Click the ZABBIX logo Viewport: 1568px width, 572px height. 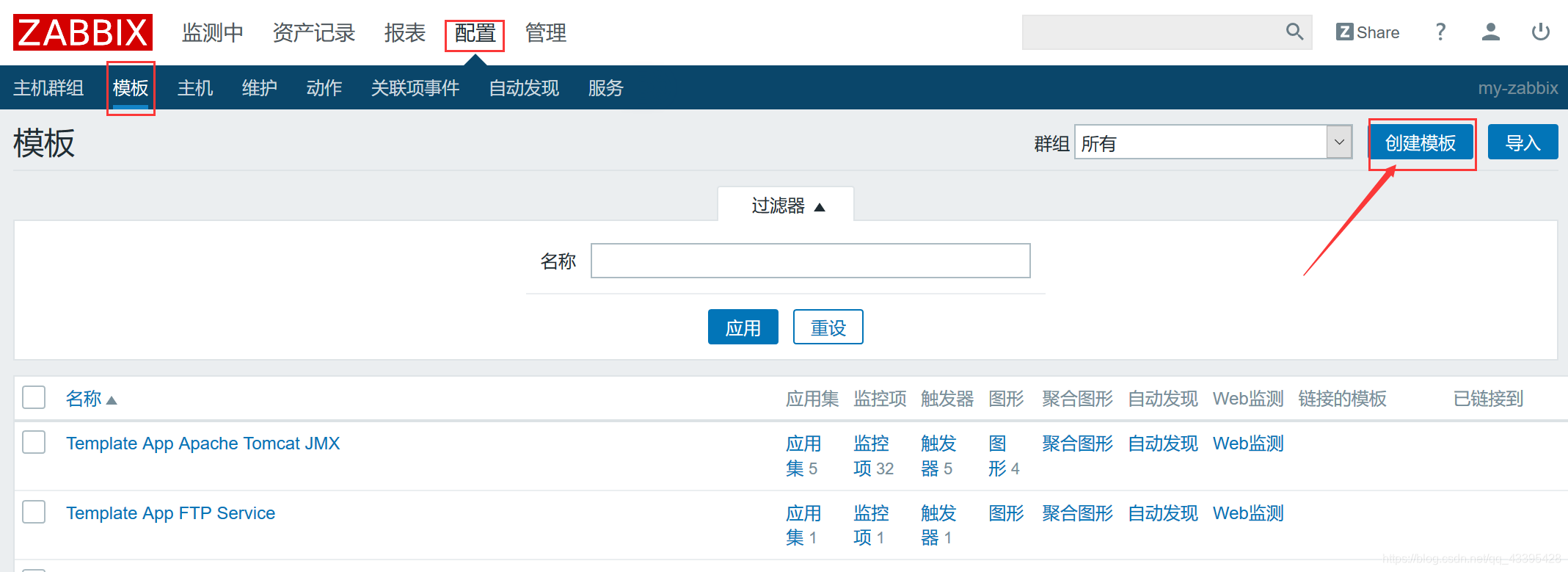pos(83,32)
